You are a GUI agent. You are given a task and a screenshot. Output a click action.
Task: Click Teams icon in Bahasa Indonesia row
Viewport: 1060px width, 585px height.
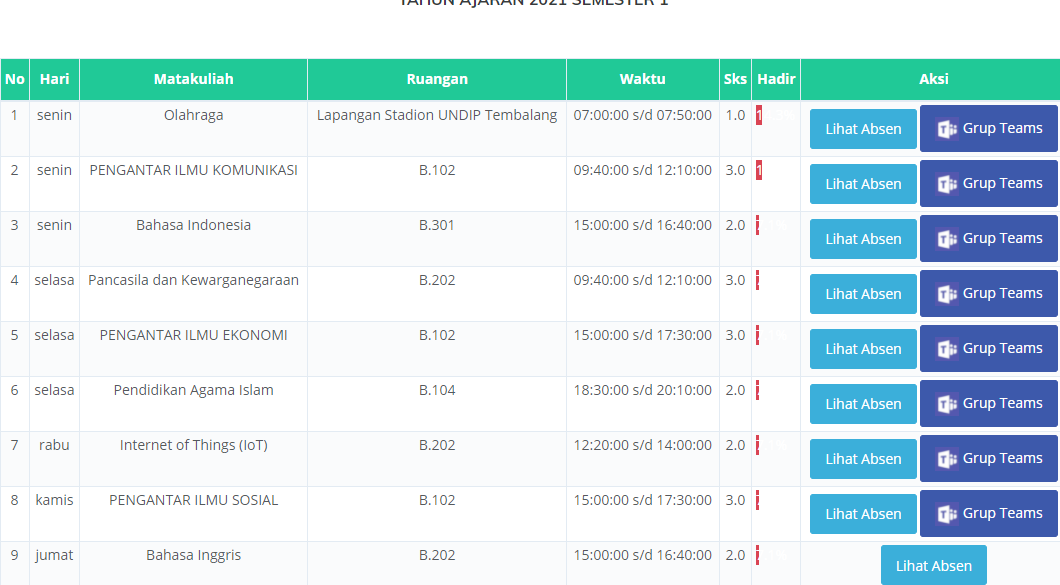point(947,239)
